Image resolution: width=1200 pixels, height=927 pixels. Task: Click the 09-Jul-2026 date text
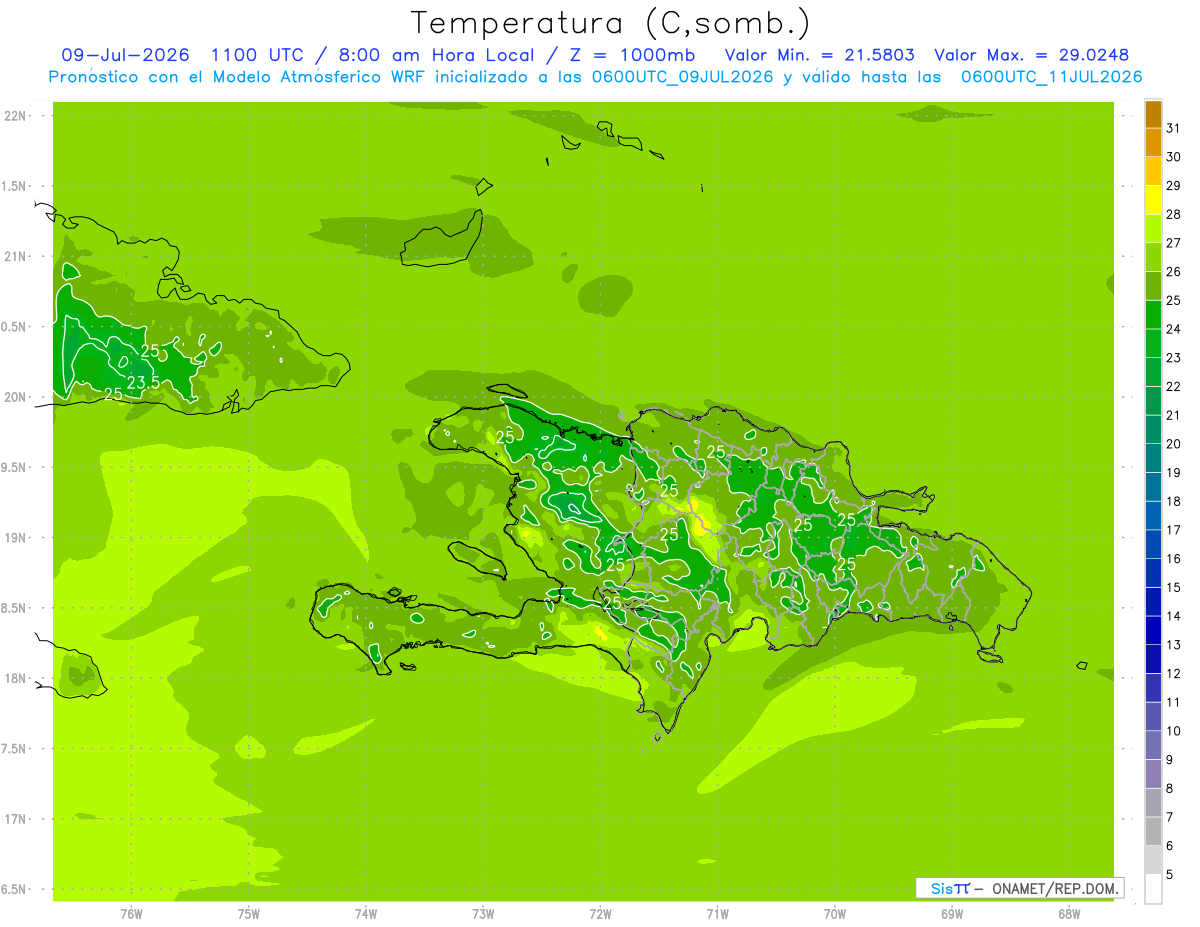pyautogui.click(x=125, y=55)
